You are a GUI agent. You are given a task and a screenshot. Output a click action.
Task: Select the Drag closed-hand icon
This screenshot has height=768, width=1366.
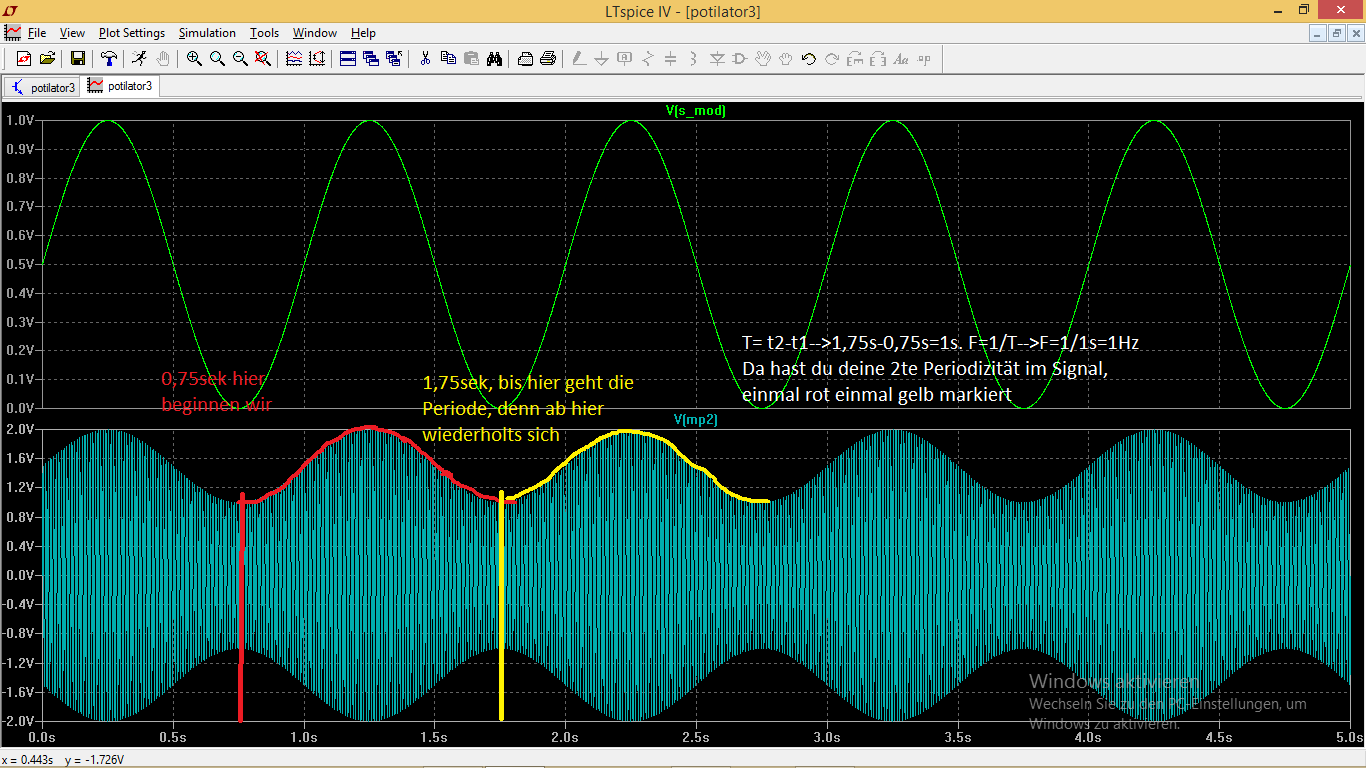[786, 59]
